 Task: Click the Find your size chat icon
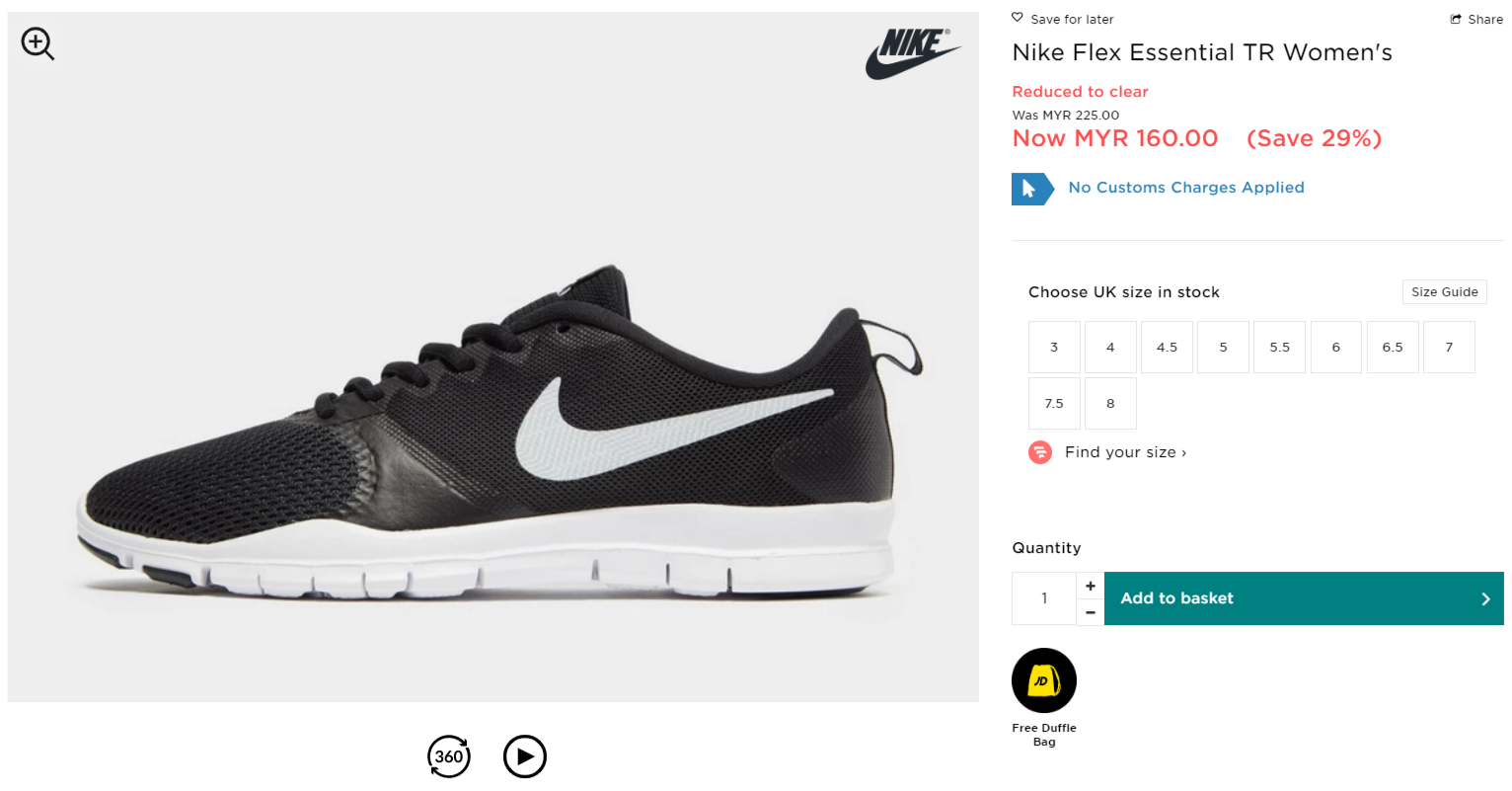pos(1040,452)
